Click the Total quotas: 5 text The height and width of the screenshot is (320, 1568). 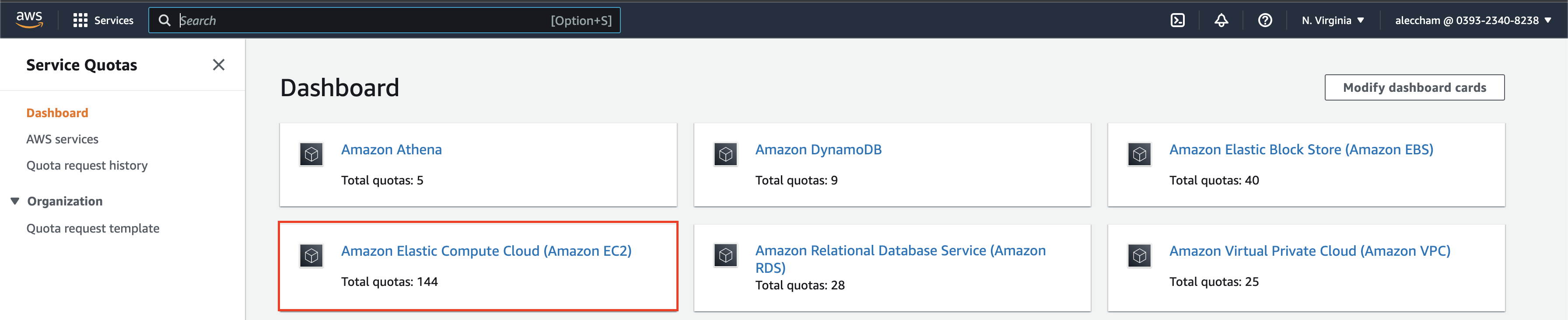pyautogui.click(x=382, y=181)
